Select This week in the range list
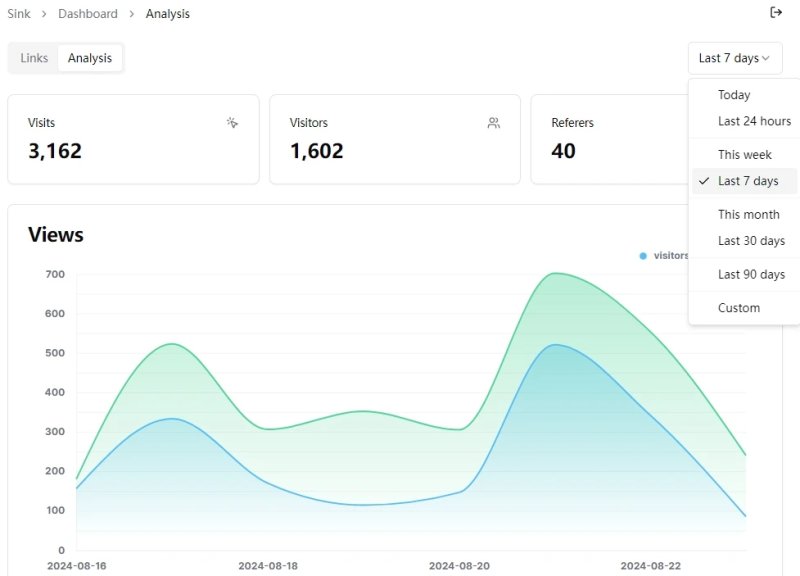 pos(744,155)
